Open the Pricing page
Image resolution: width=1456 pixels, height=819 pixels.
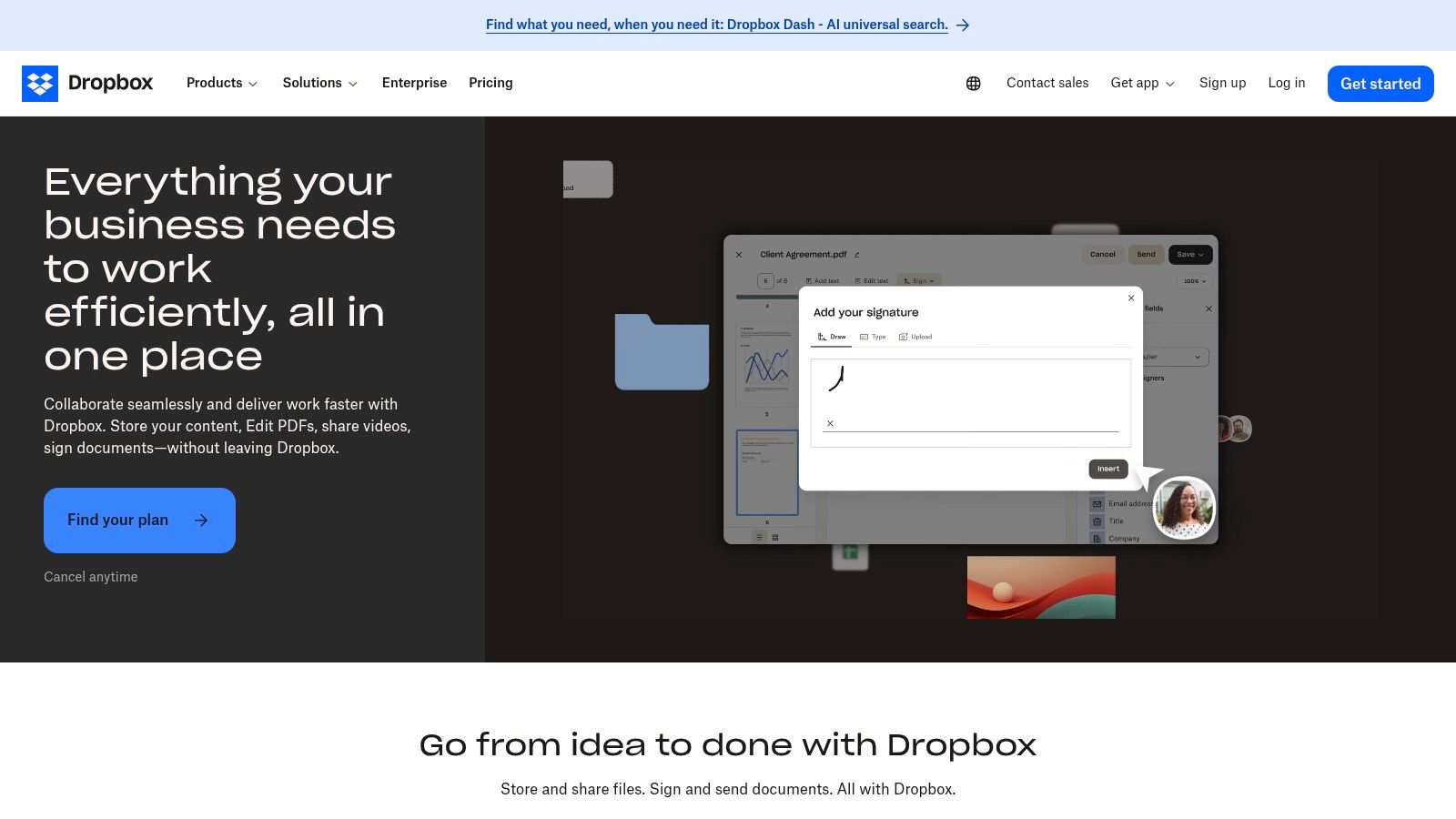click(x=490, y=83)
